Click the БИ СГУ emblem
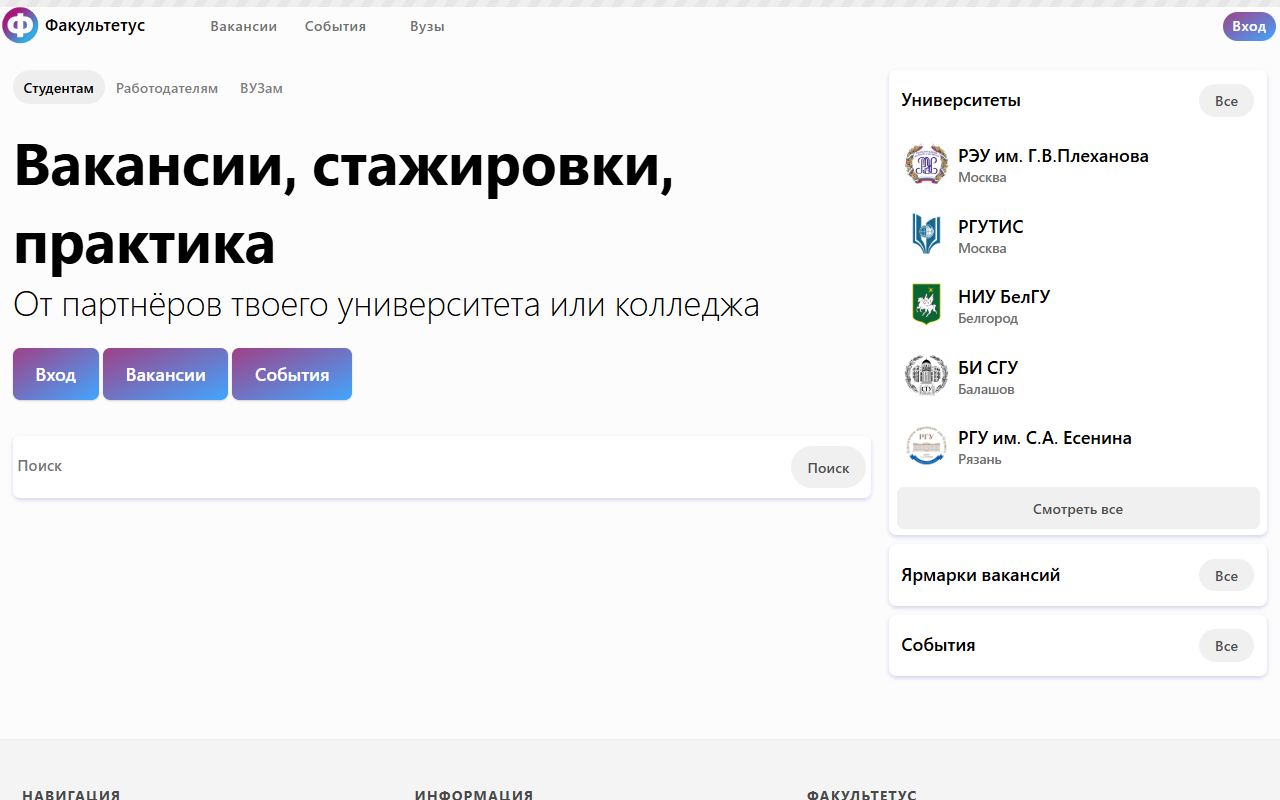Image resolution: width=1280 pixels, height=800 pixels. tap(926, 375)
